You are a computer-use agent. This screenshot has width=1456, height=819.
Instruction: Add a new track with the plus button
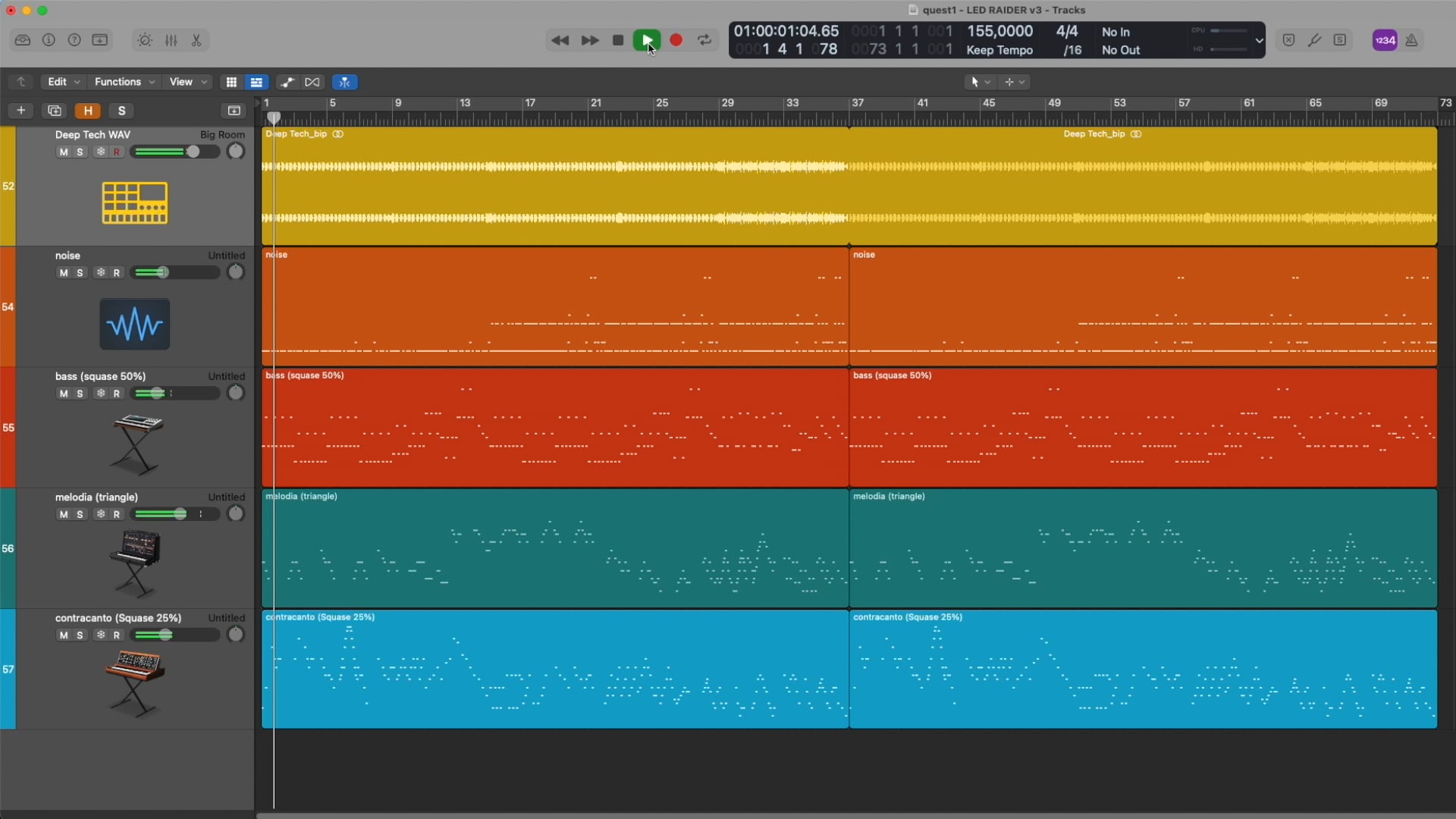point(20,111)
